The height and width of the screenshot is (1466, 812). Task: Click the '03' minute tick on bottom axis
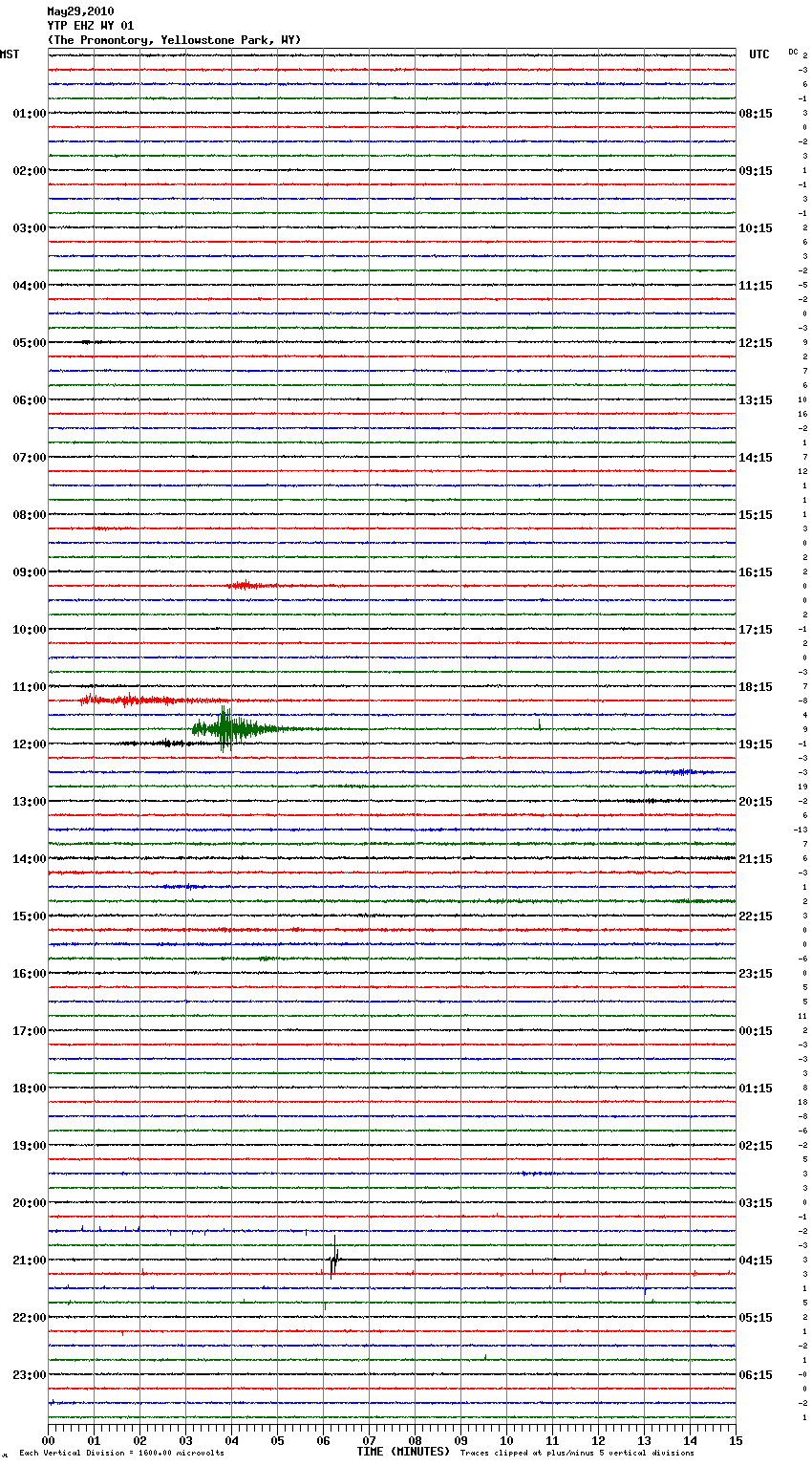pyautogui.click(x=186, y=1440)
